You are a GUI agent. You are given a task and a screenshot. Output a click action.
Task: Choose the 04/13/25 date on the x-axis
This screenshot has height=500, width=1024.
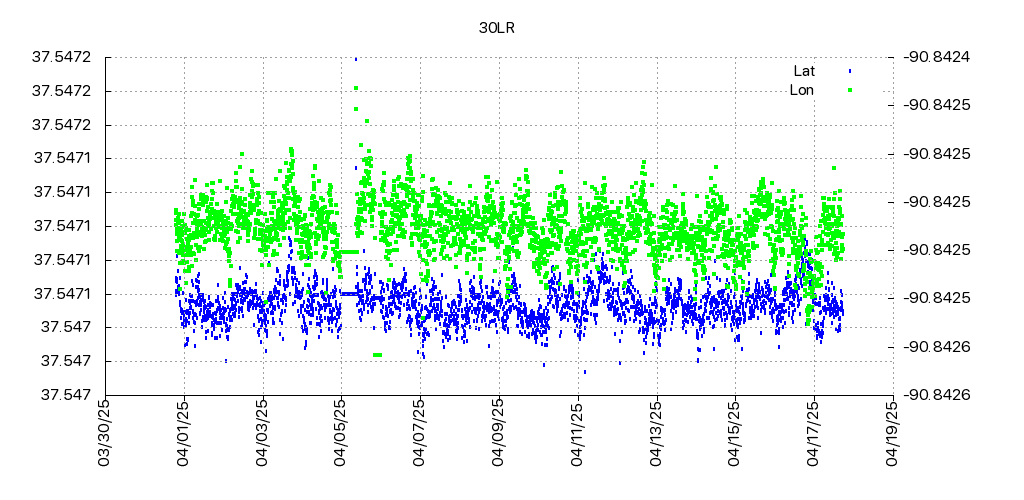pyautogui.click(x=657, y=433)
